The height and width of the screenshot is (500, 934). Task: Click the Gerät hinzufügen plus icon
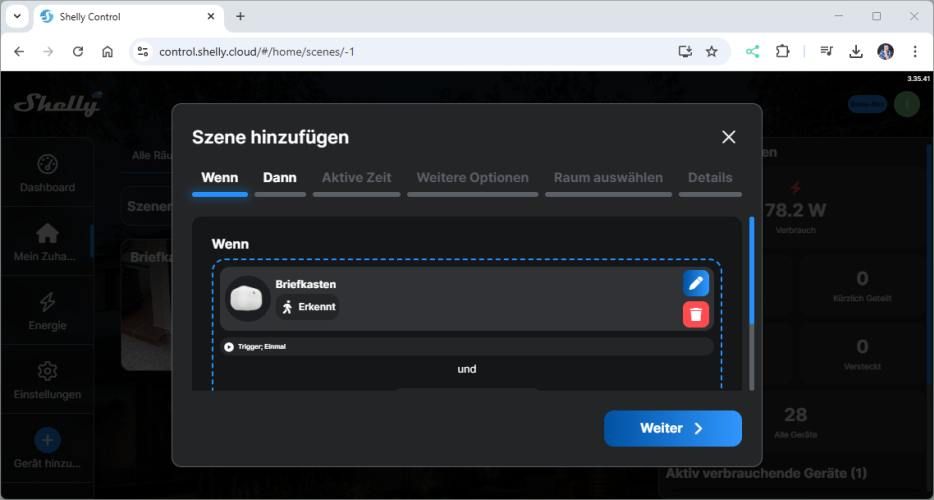(x=47, y=440)
